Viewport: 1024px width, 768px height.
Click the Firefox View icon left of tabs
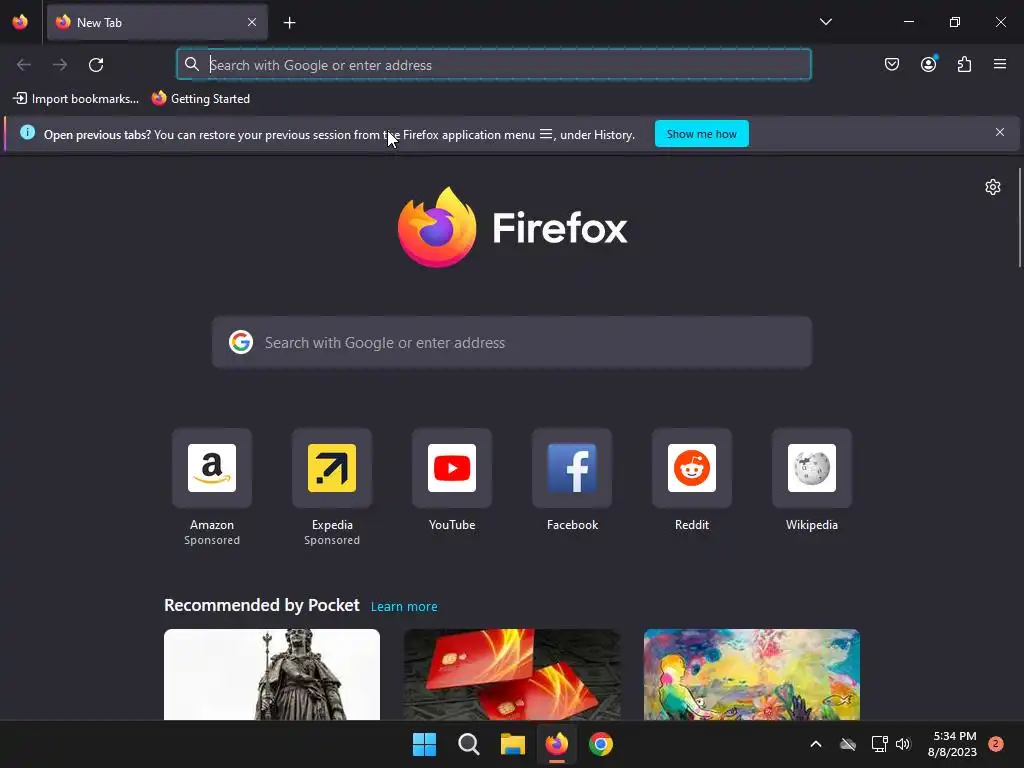[x=20, y=22]
